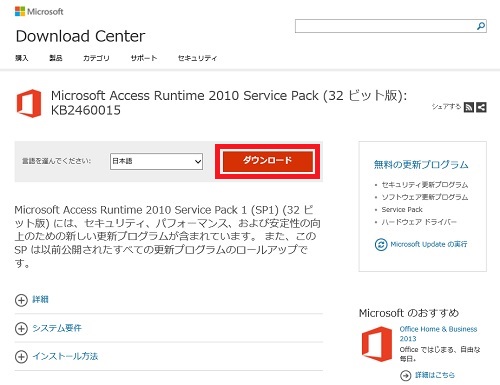Viewport: 500px width, 385px height.
Task: Open the セキュリティ更新プログラム link
Action: [425, 184]
